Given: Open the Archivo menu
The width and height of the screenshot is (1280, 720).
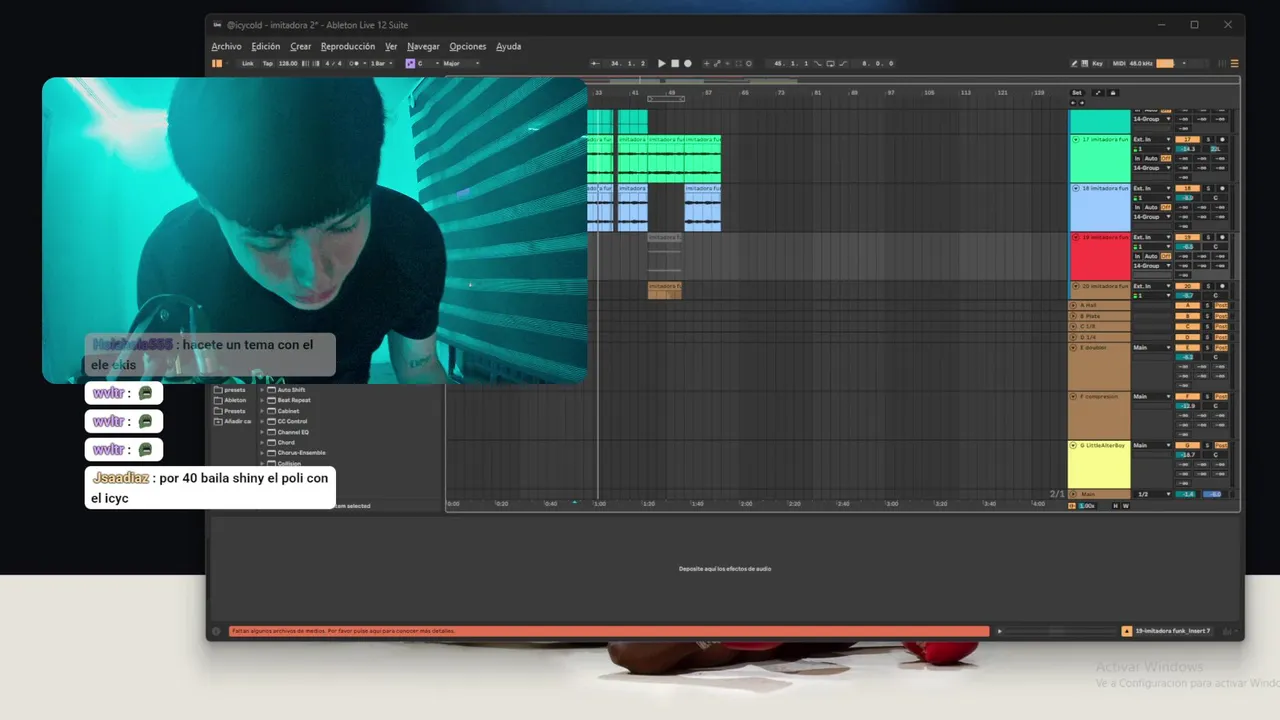Looking at the screenshot, I should tap(226, 46).
